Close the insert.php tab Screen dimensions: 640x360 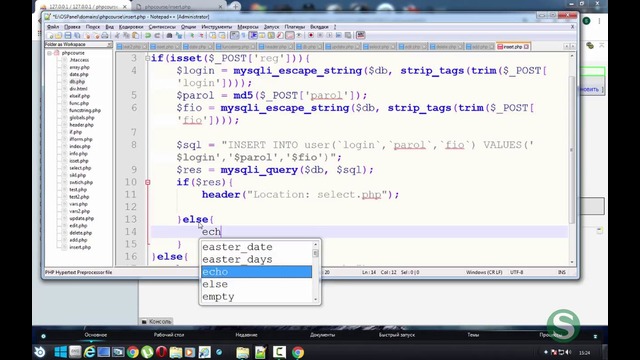tap(527, 47)
